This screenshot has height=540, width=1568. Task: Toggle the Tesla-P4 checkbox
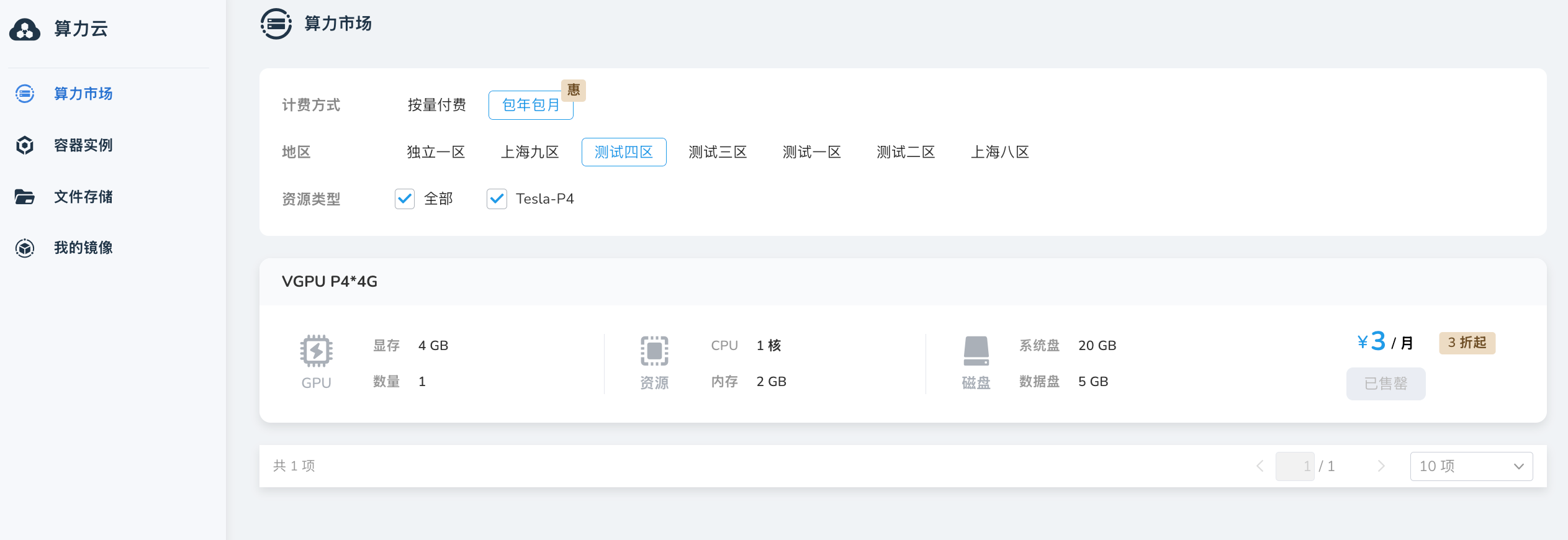[x=497, y=199]
